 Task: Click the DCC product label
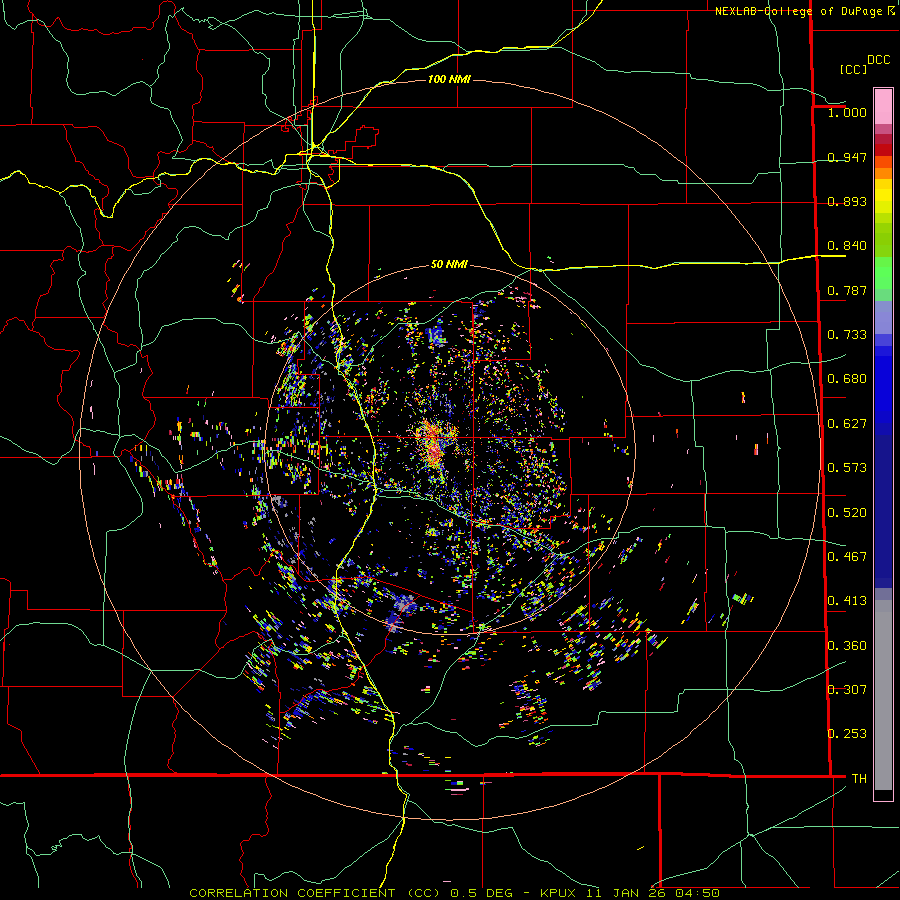[878, 60]
